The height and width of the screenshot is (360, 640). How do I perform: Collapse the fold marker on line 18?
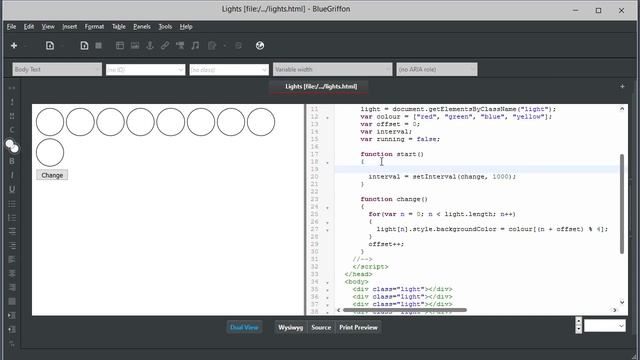(327, 162)
